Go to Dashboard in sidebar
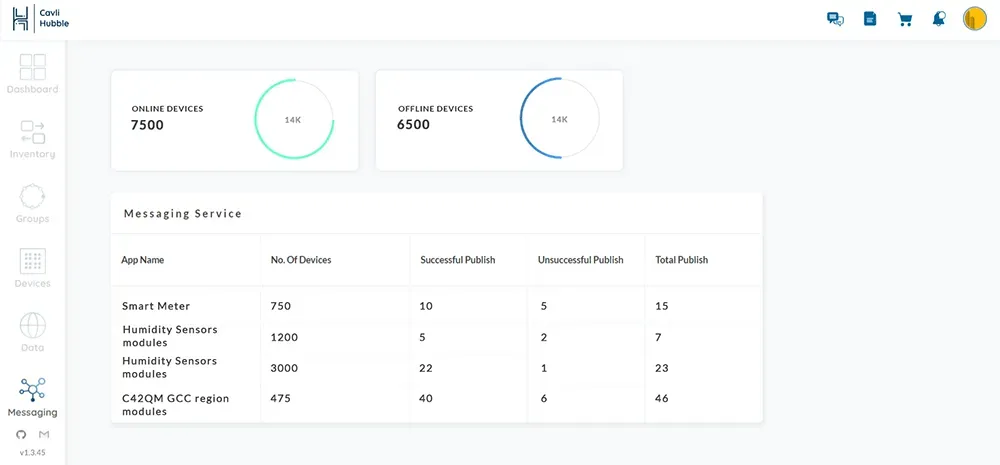 point(33,74)
